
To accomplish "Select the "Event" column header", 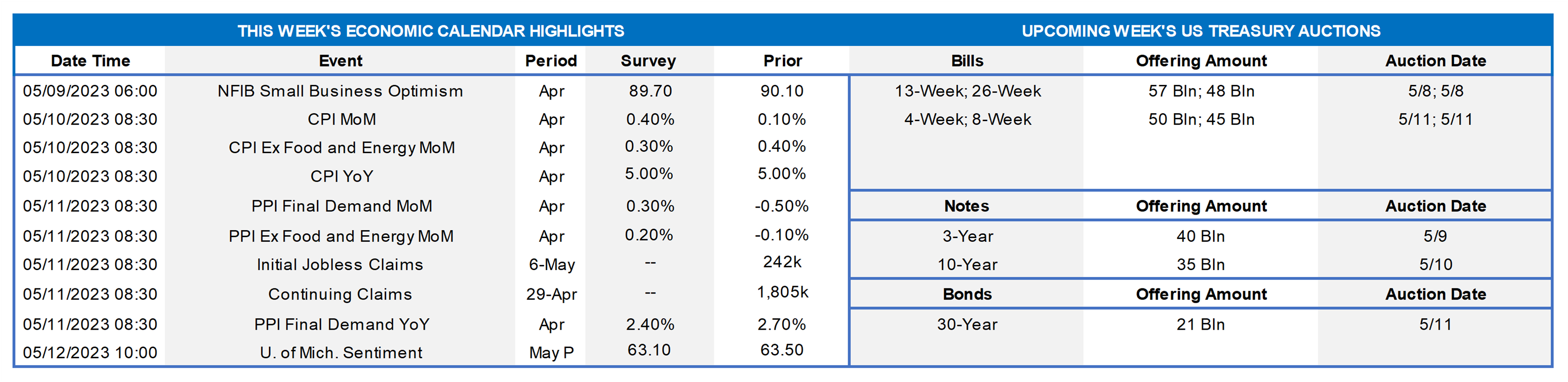I will pos(340,61).
